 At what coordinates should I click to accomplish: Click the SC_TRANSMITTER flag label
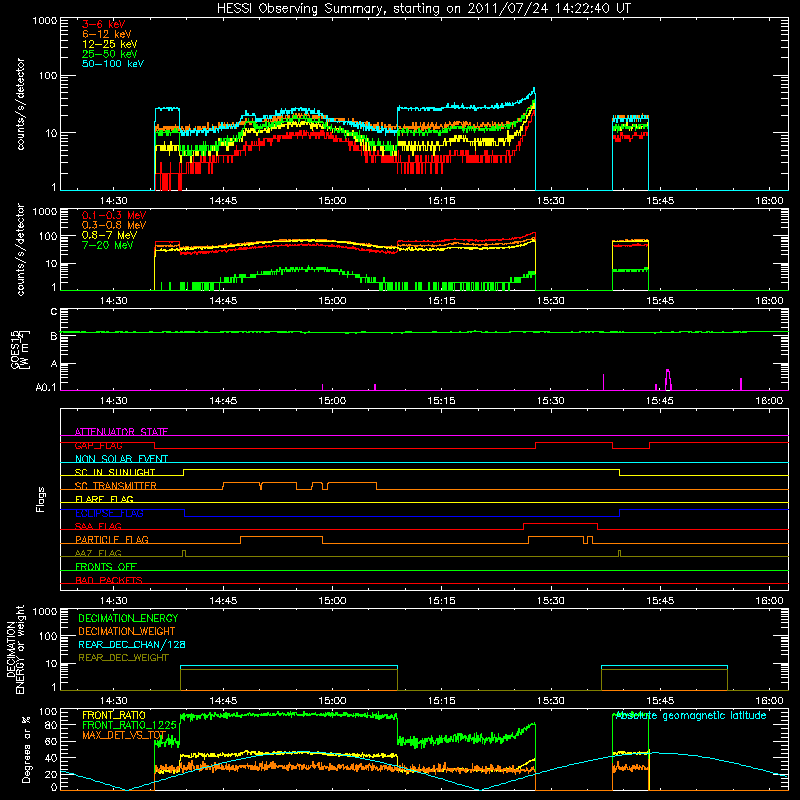click(116, 486)
